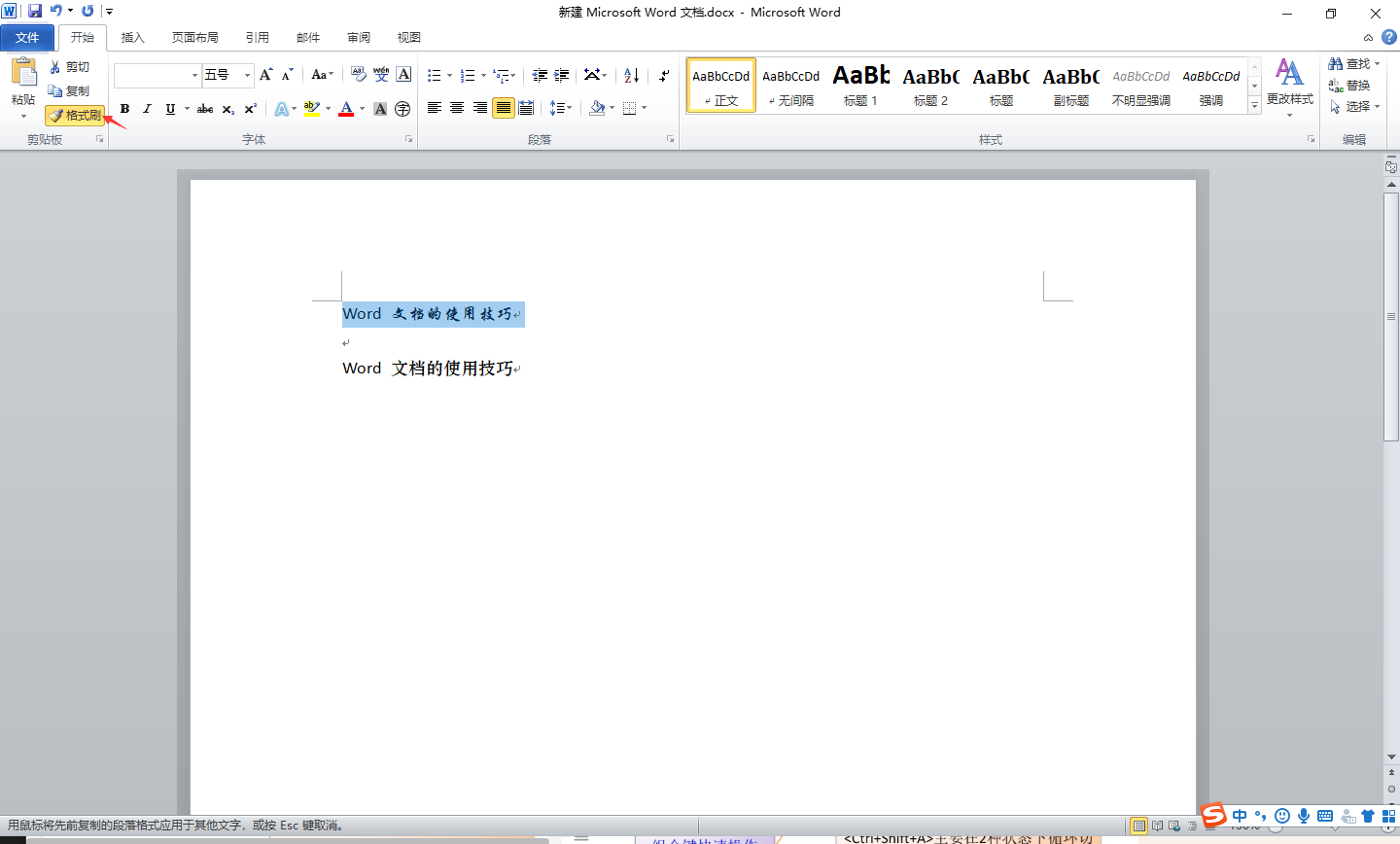This screenshot has width=1400, height=844.
Task: Click the Phonetic Guide (wén) icon
Action: (381, 75)
